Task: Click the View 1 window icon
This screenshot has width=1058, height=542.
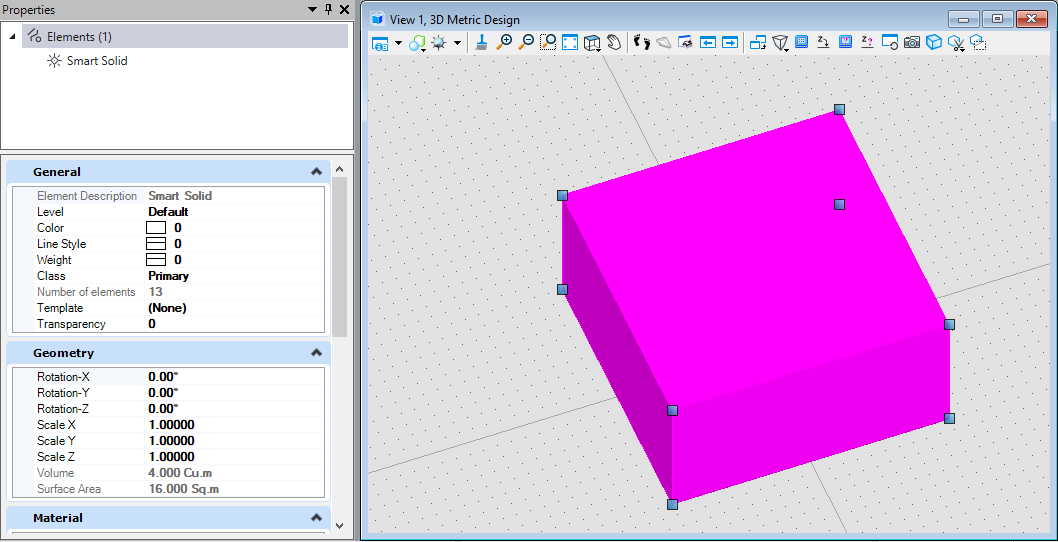Action: click(x=378, y=20)
